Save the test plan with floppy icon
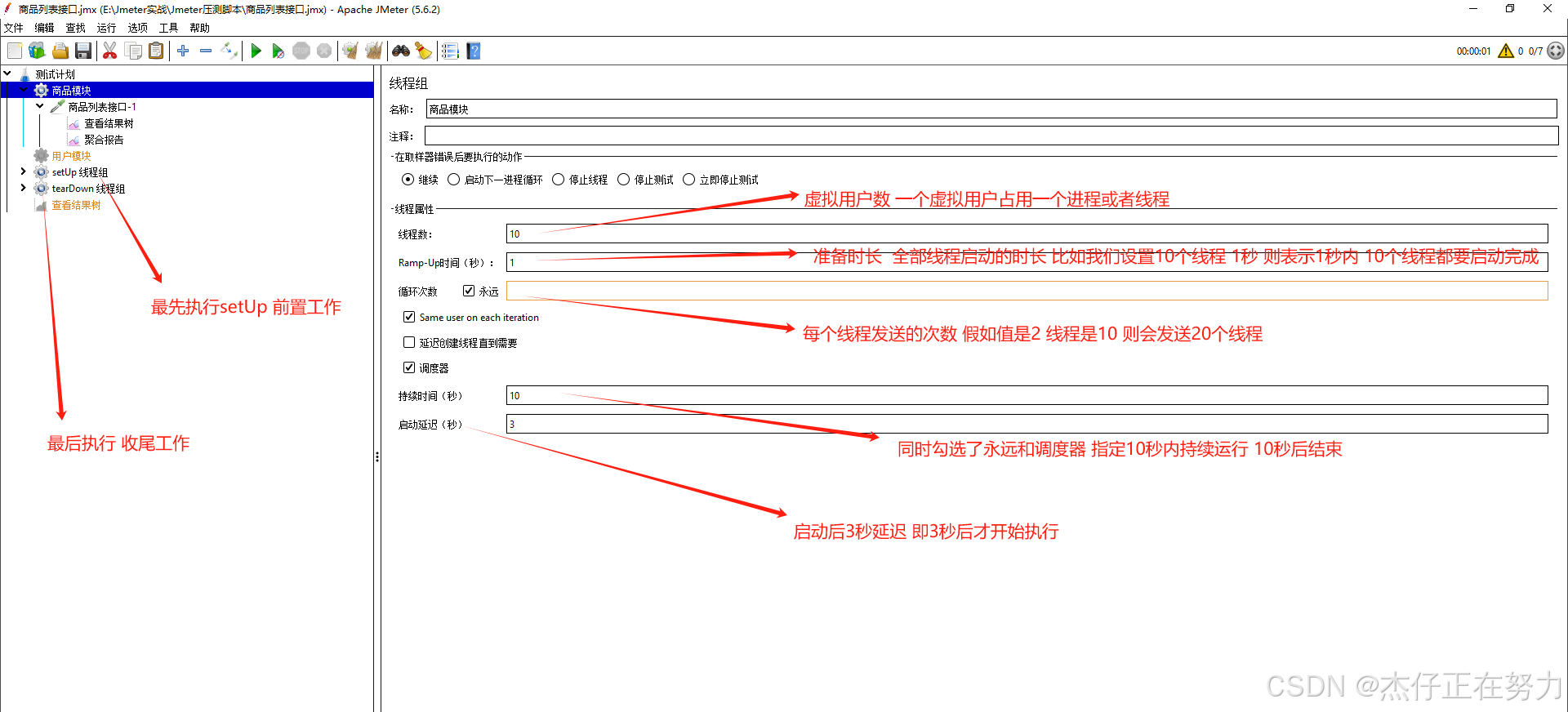Image resolution: width=1568 pixels, height=712 pixels. click(83, 51)
